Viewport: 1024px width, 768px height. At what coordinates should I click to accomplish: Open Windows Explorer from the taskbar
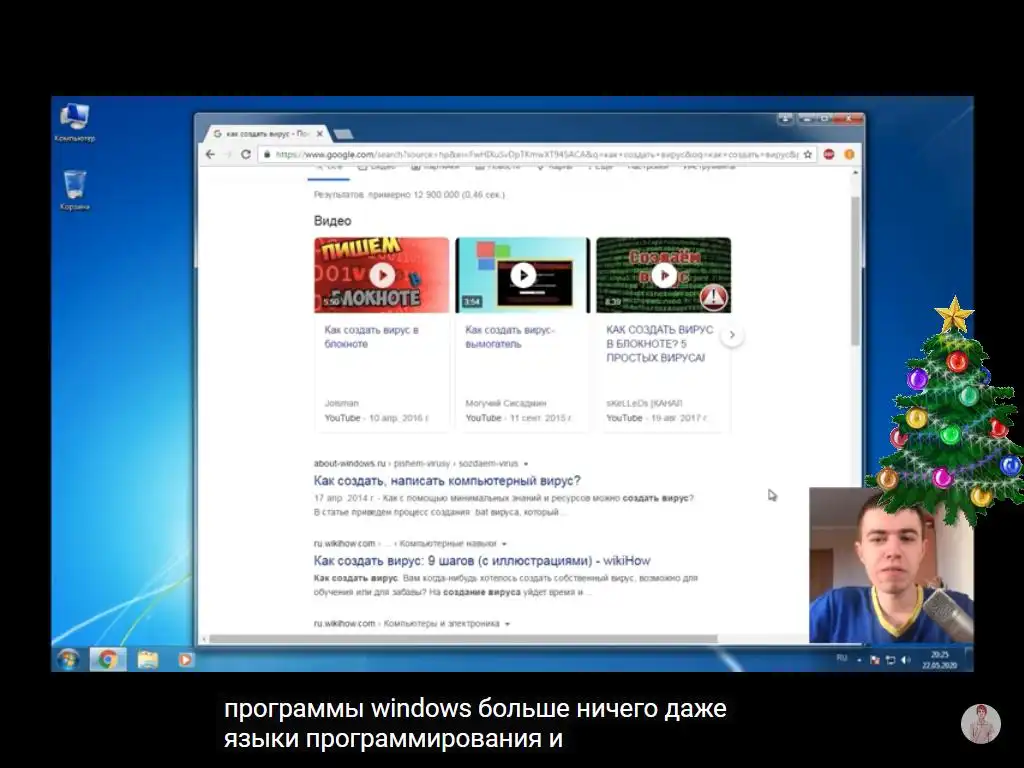148,660
